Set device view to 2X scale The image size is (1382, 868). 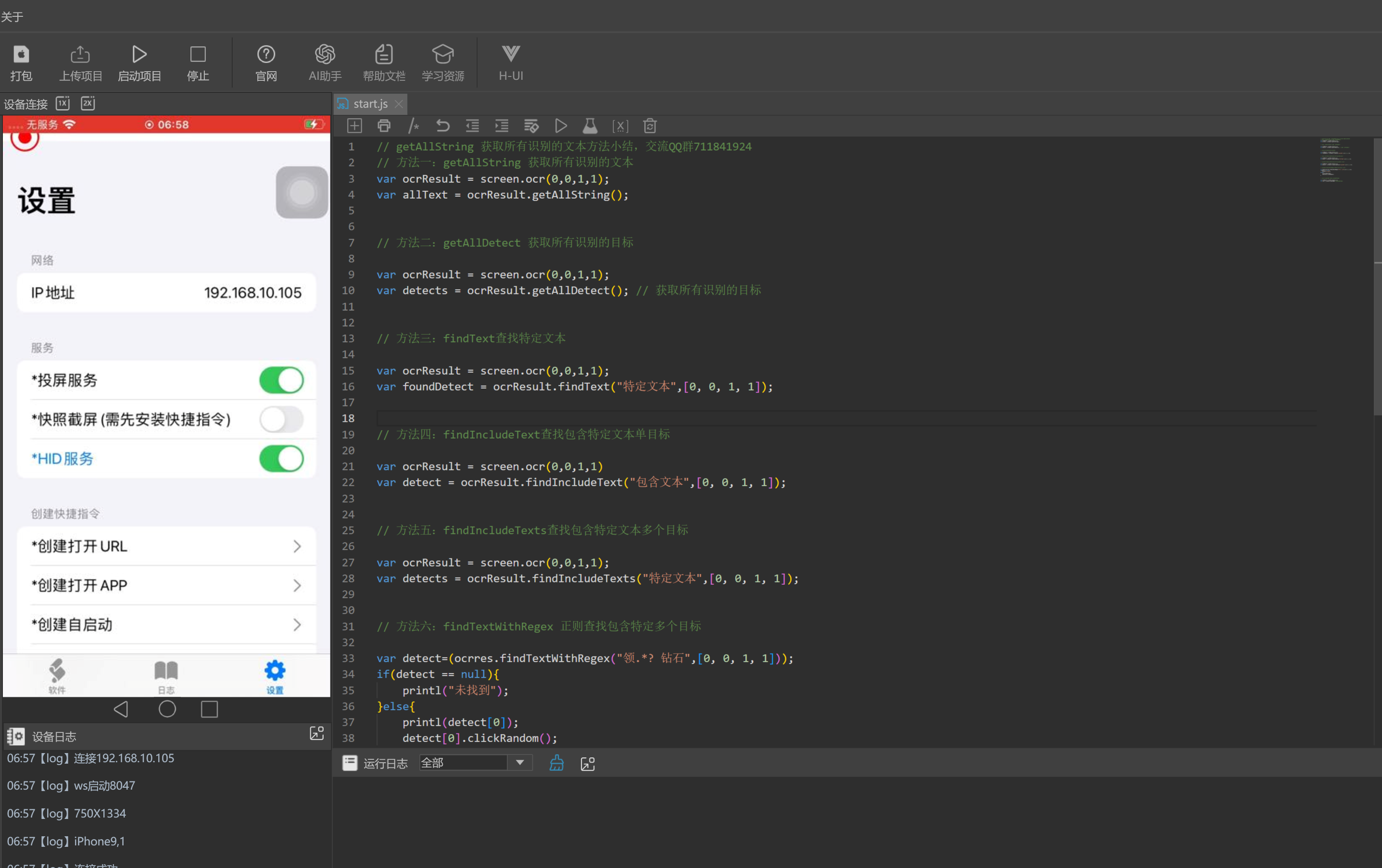[88, 103]
